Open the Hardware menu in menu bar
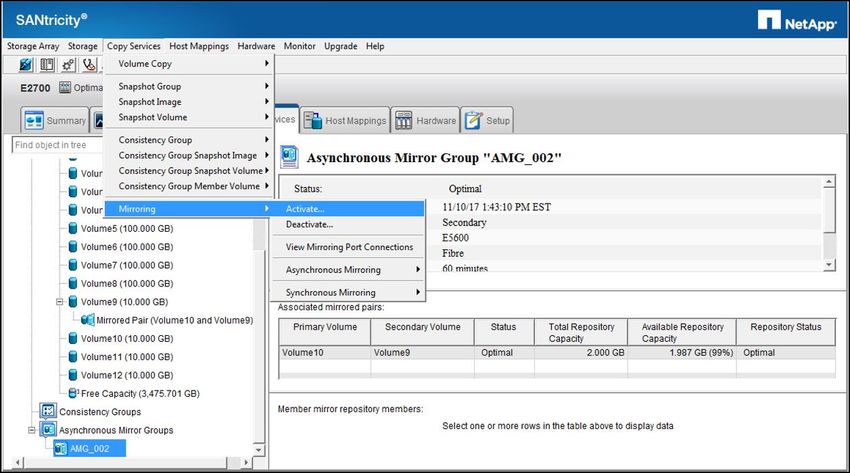This screenshot has height=473, width=850. pyautogui.click(x=256, y=46)
